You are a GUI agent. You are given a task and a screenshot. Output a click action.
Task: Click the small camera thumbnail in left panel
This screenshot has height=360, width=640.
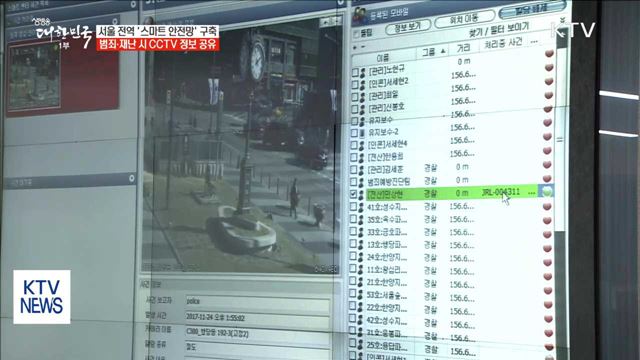tap(33, 77)
